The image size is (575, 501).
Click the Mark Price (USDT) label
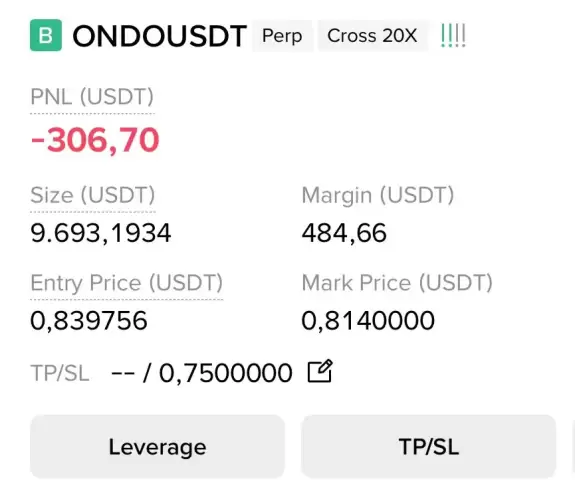coord(397,283)
